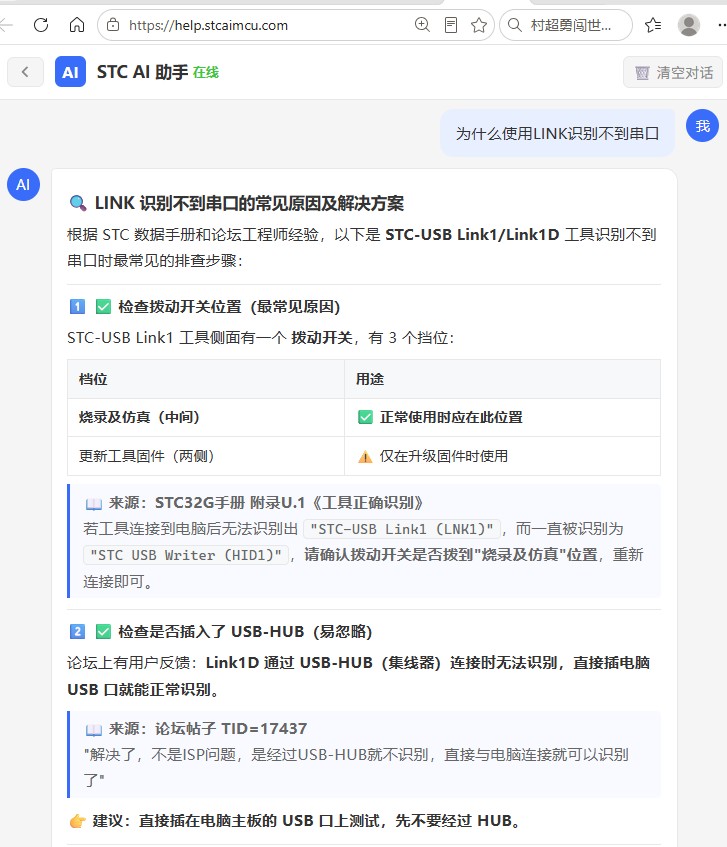727x847 pixels.
Task: Click the number 1 step emoji
Action: click(x=77, y=307)
